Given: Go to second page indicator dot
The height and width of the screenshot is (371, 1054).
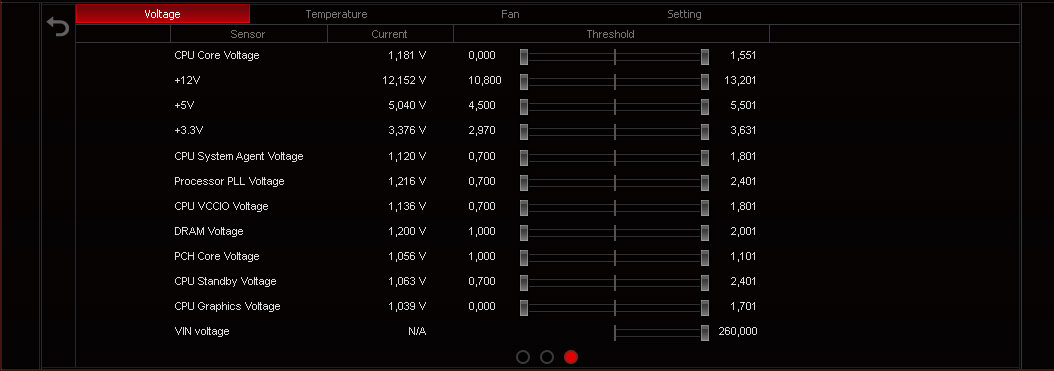Looking at the screenshot, I should 547,357.
